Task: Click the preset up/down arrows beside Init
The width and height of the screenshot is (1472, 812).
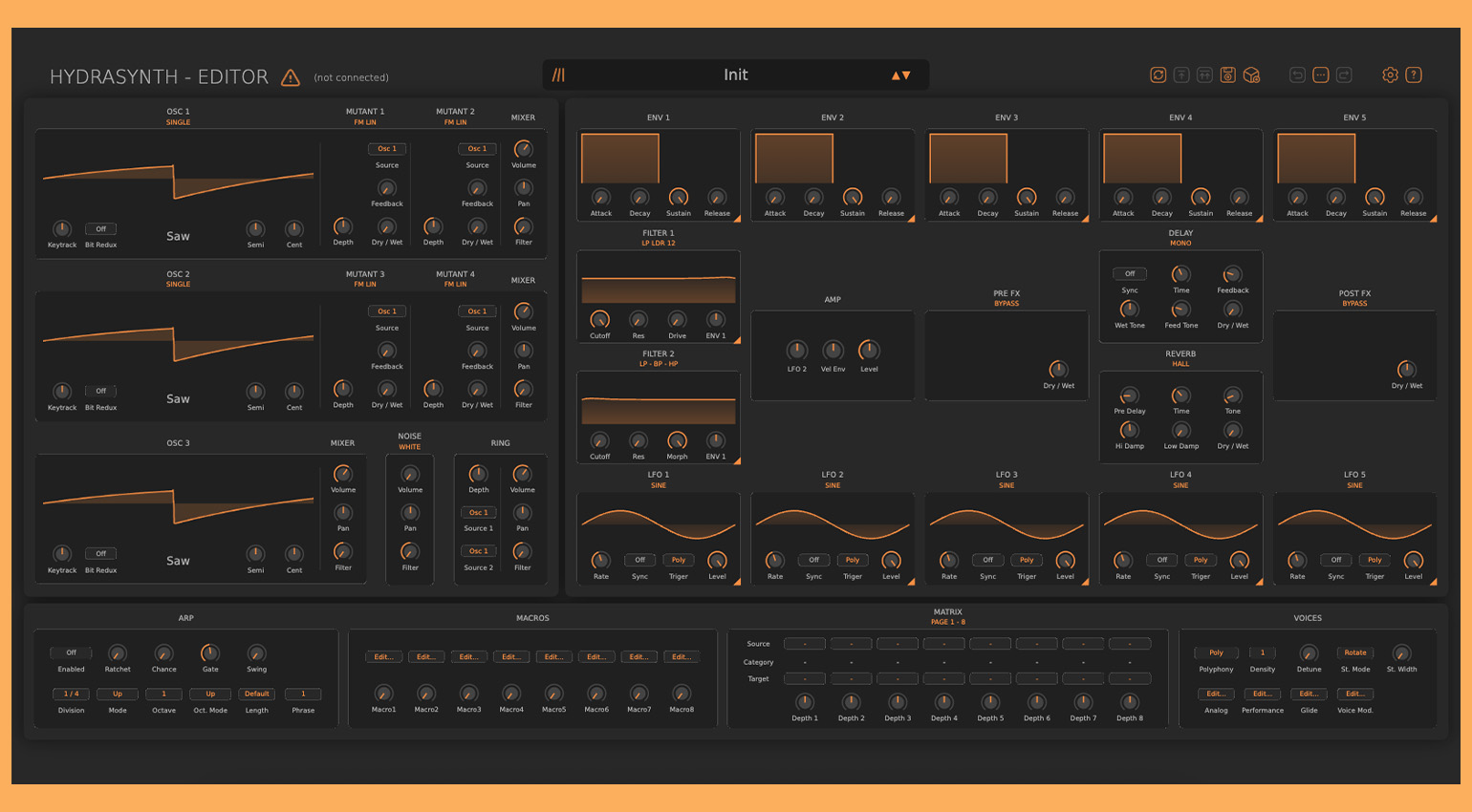Action: coord(900,75)
